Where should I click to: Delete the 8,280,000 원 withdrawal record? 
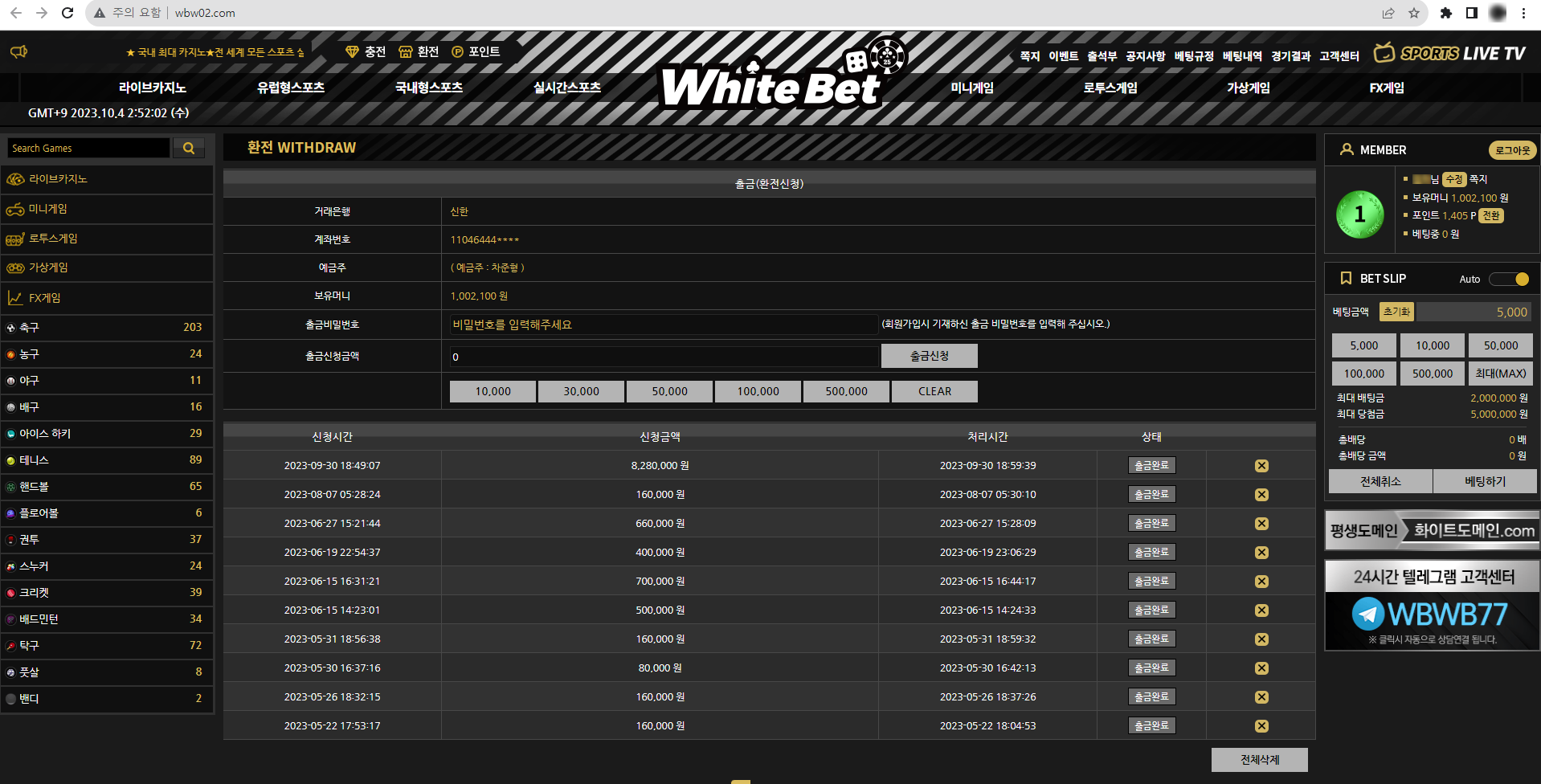pyautogui.click(x=1261, y=466)
